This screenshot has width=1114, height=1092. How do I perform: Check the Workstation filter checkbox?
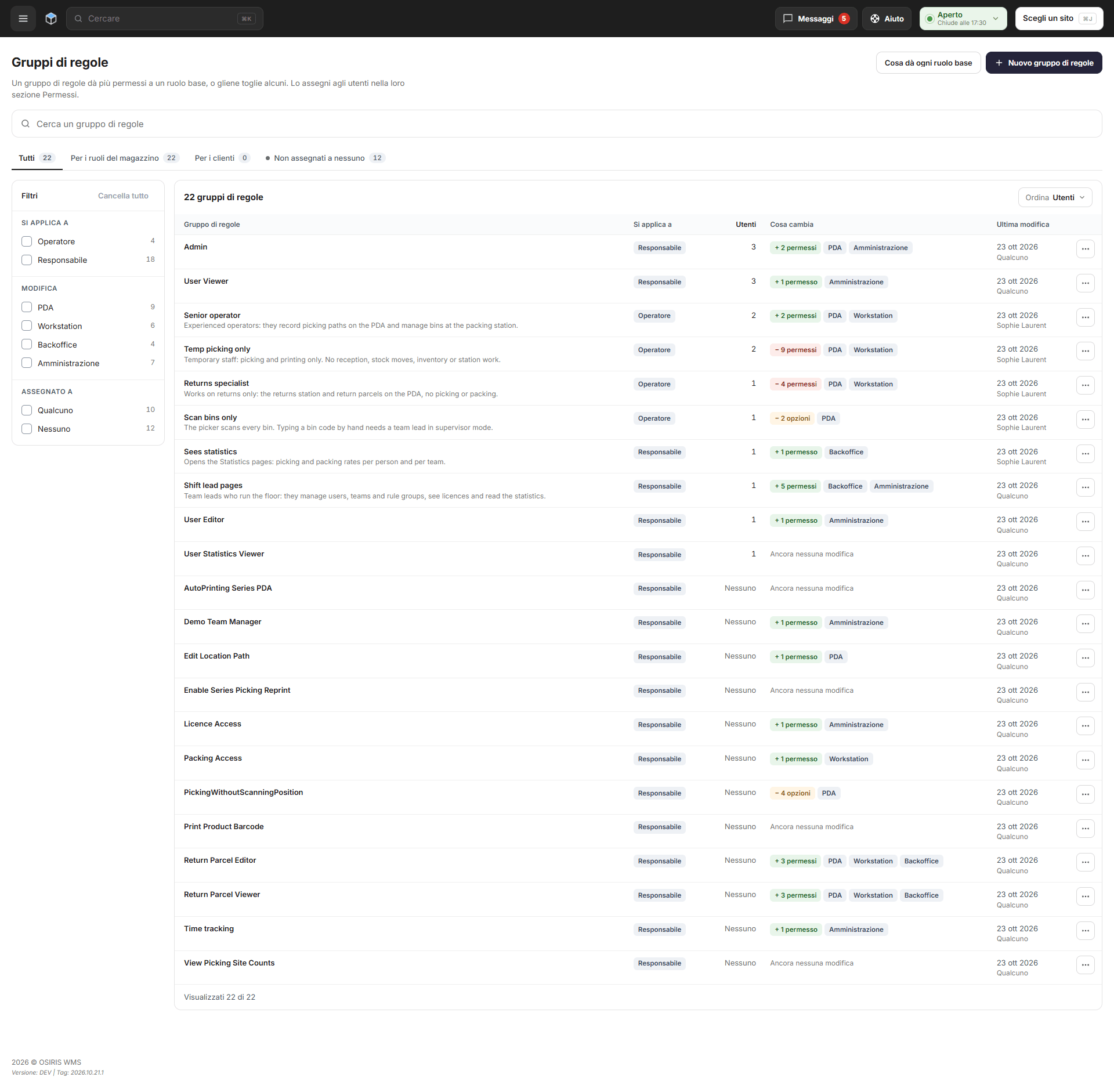(x=27, y=326)
